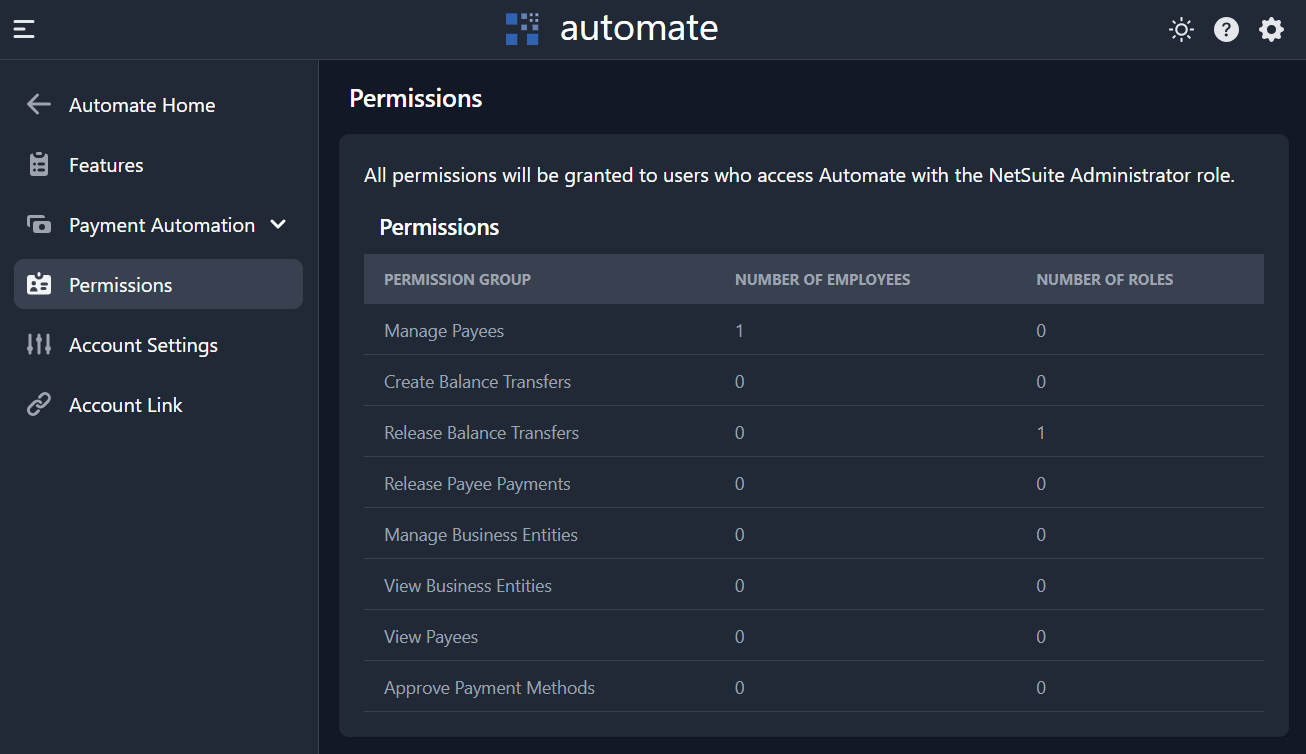
Task: Click the automate logo in the header
Action: (x=612, y=29)
